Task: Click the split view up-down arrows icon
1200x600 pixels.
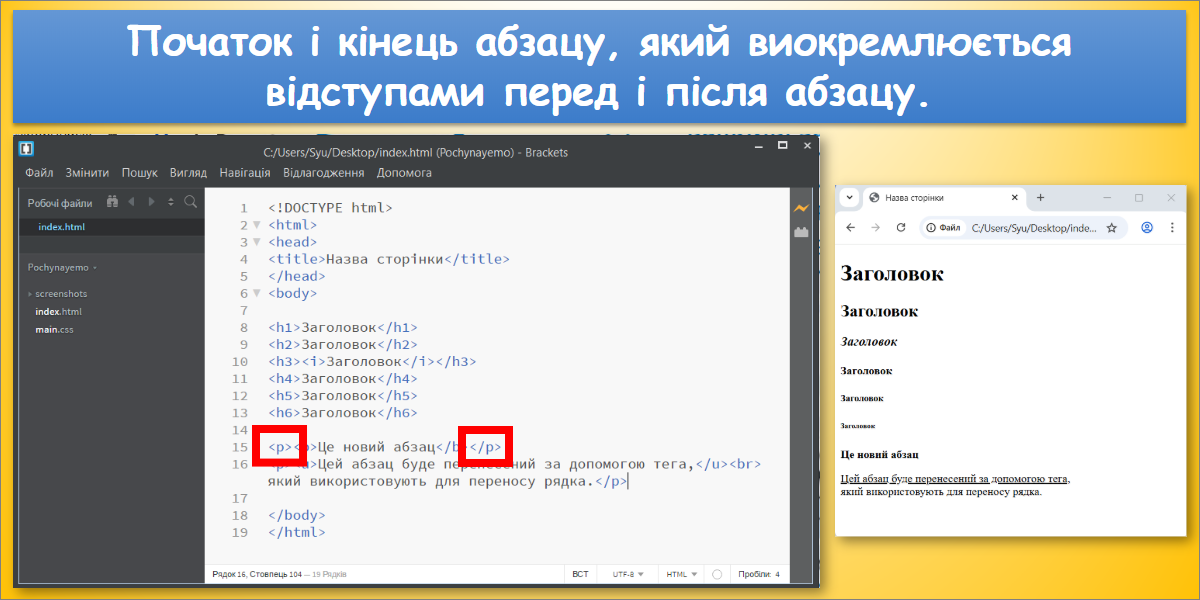Action: click(x=170, y=202)
